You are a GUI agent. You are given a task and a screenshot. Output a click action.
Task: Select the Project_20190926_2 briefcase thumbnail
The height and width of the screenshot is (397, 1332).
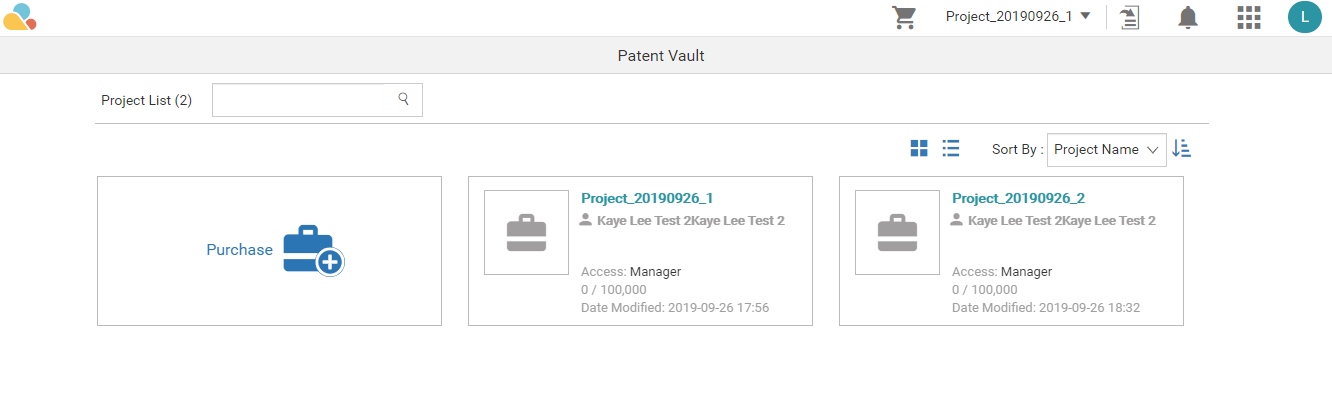pyautogui.click(x=897, y=232)
